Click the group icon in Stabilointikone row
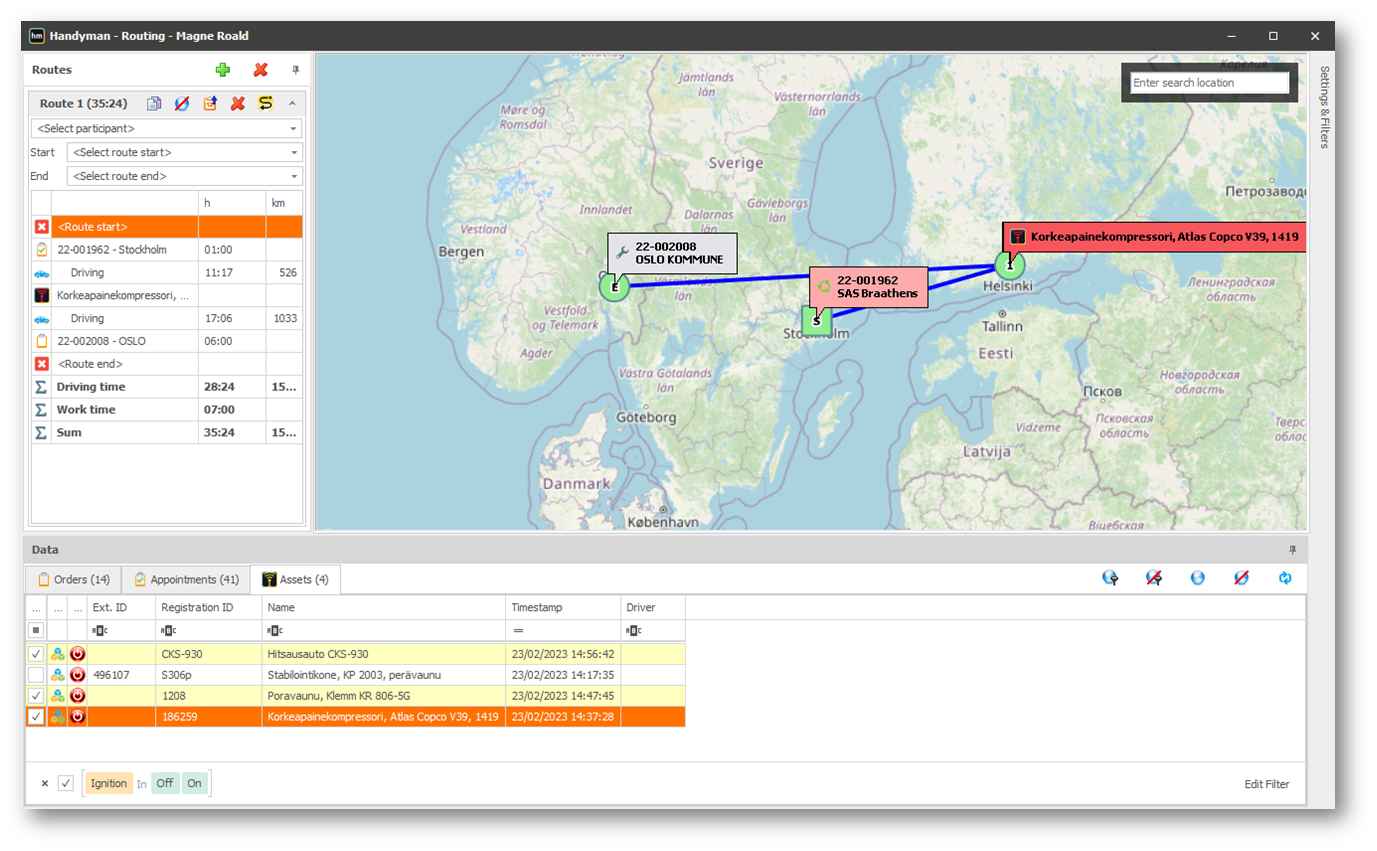The image size is (1377, 851). tap(57, 675)
